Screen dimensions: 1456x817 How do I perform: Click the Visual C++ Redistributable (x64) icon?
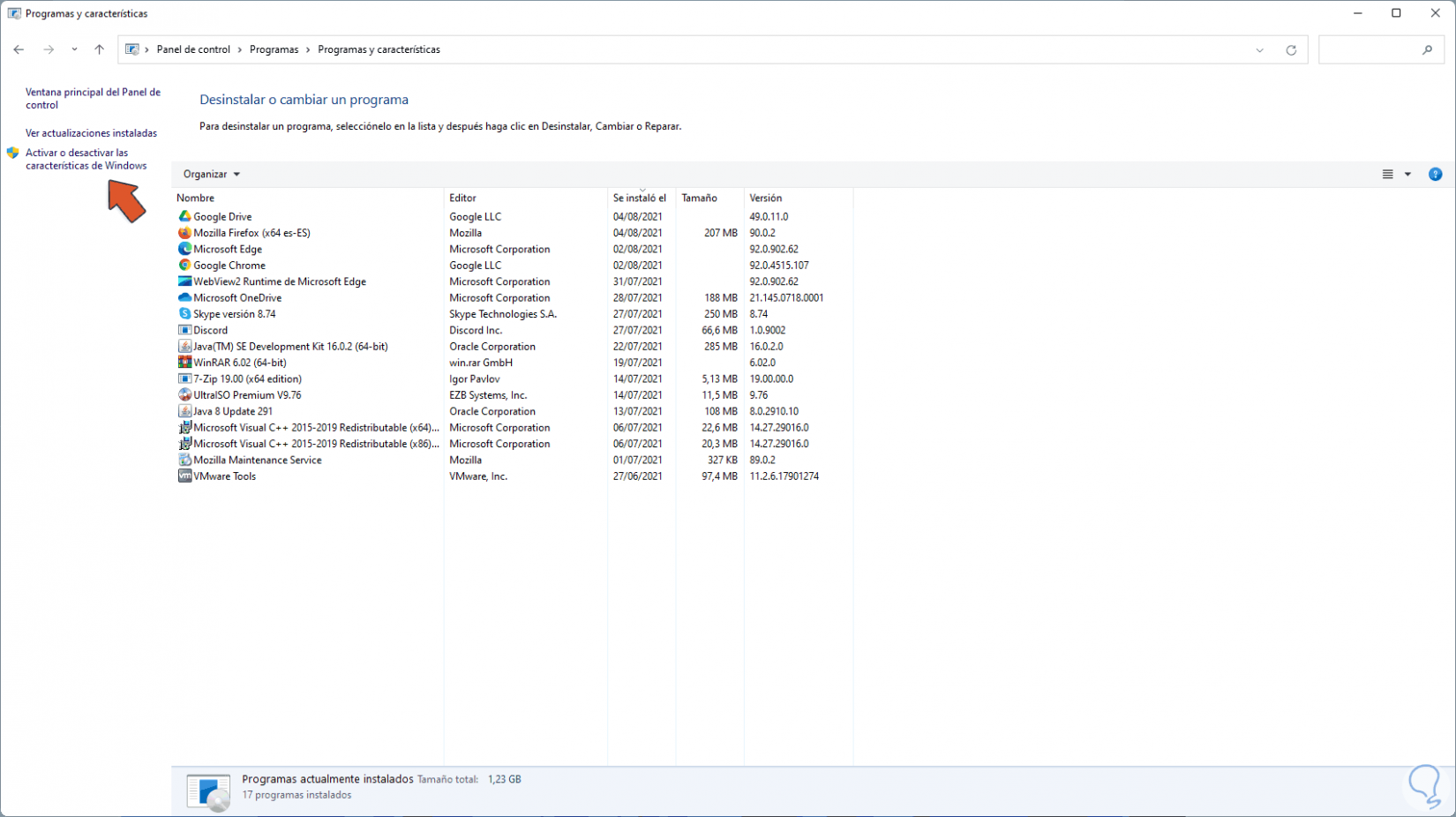184,427
